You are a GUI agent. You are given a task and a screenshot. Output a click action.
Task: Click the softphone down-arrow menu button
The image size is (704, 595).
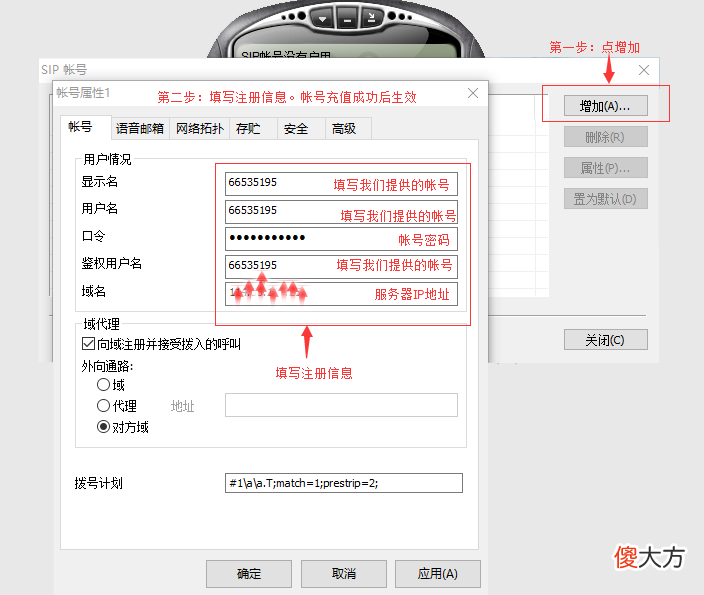click(x=322, y=19)
